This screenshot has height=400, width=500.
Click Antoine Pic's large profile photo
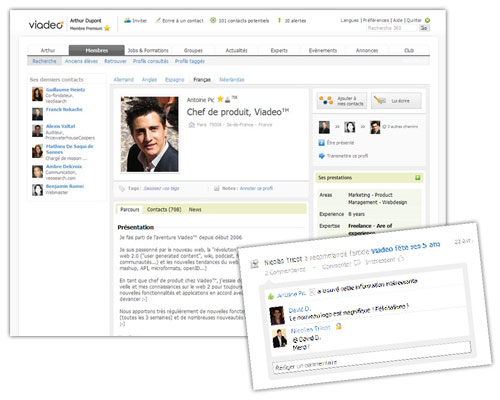click(149, 134)
